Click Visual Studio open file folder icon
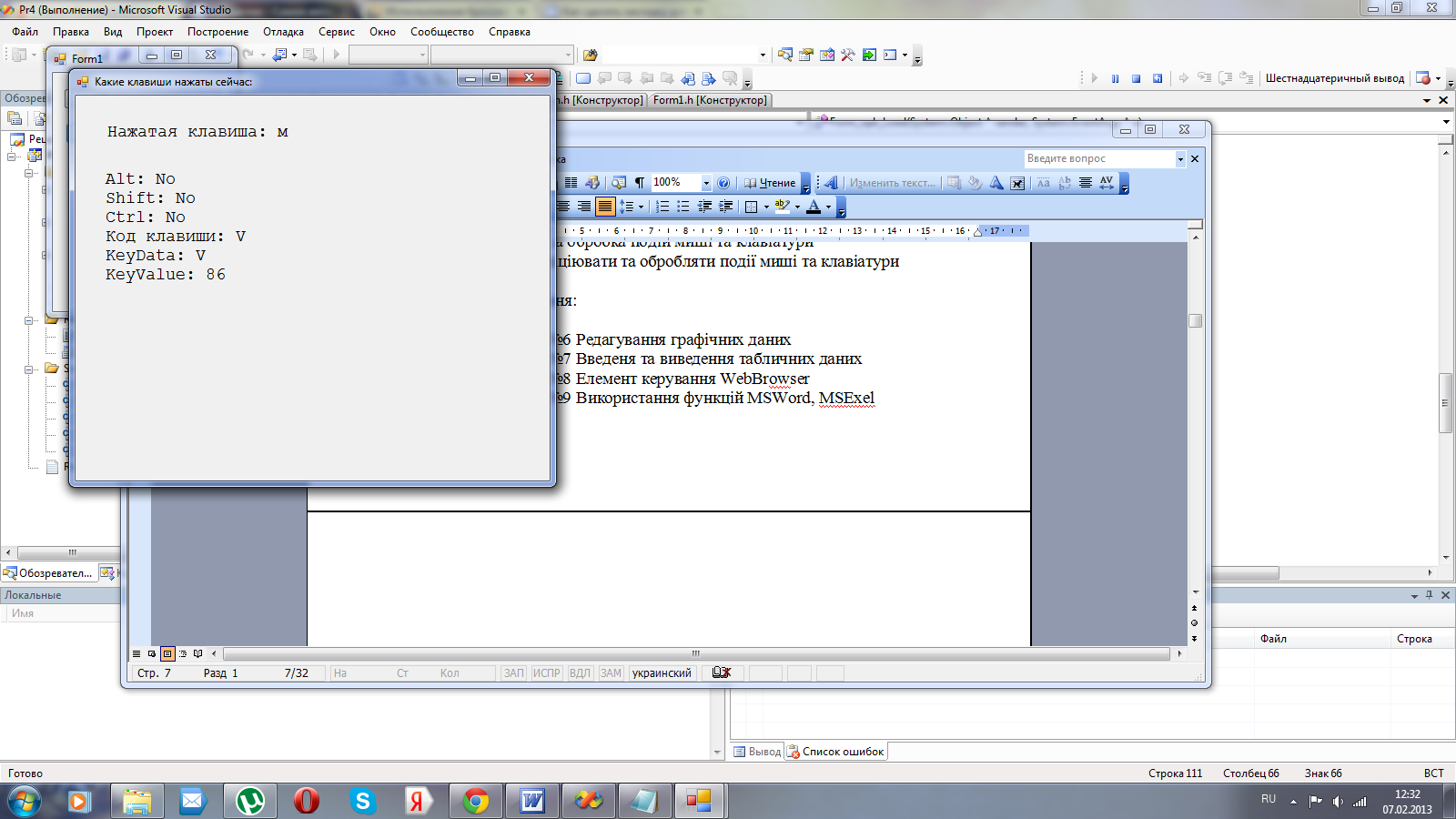1456x819 pixels. [x=590, y=56]
